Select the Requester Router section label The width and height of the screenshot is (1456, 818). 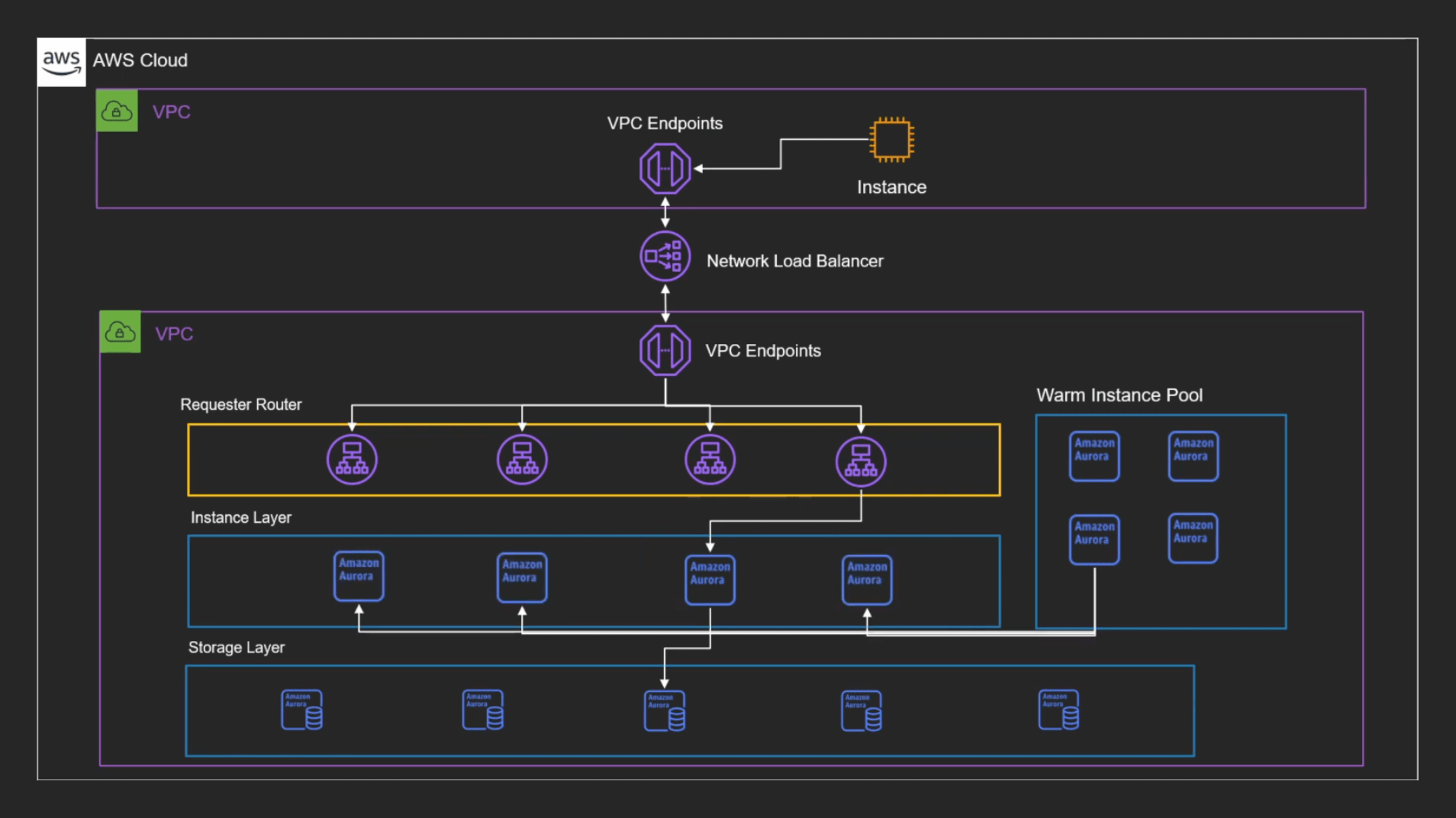coord(240,404)
